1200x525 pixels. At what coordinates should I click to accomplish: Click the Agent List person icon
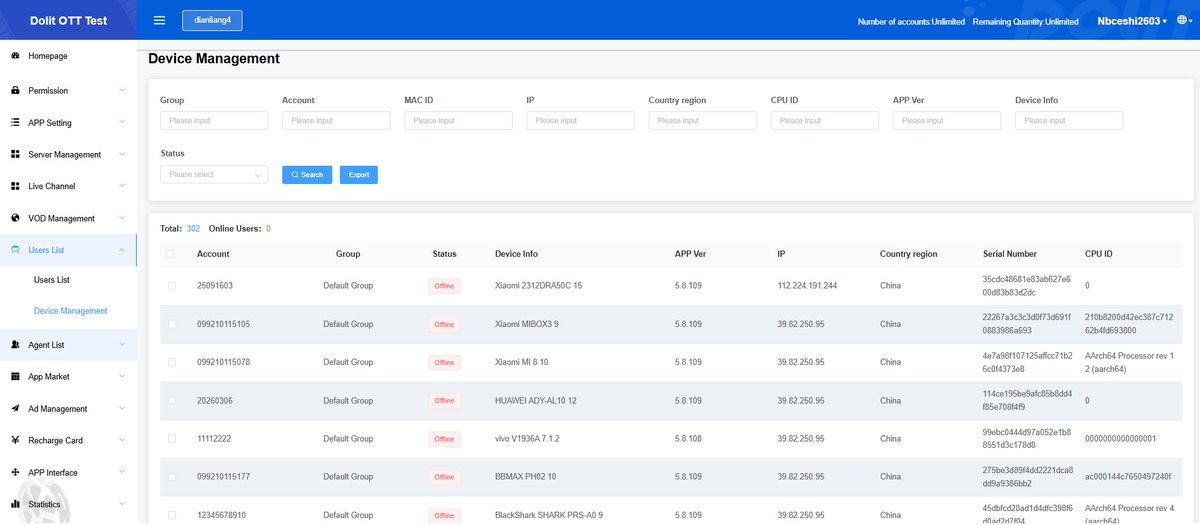point(16,345)
